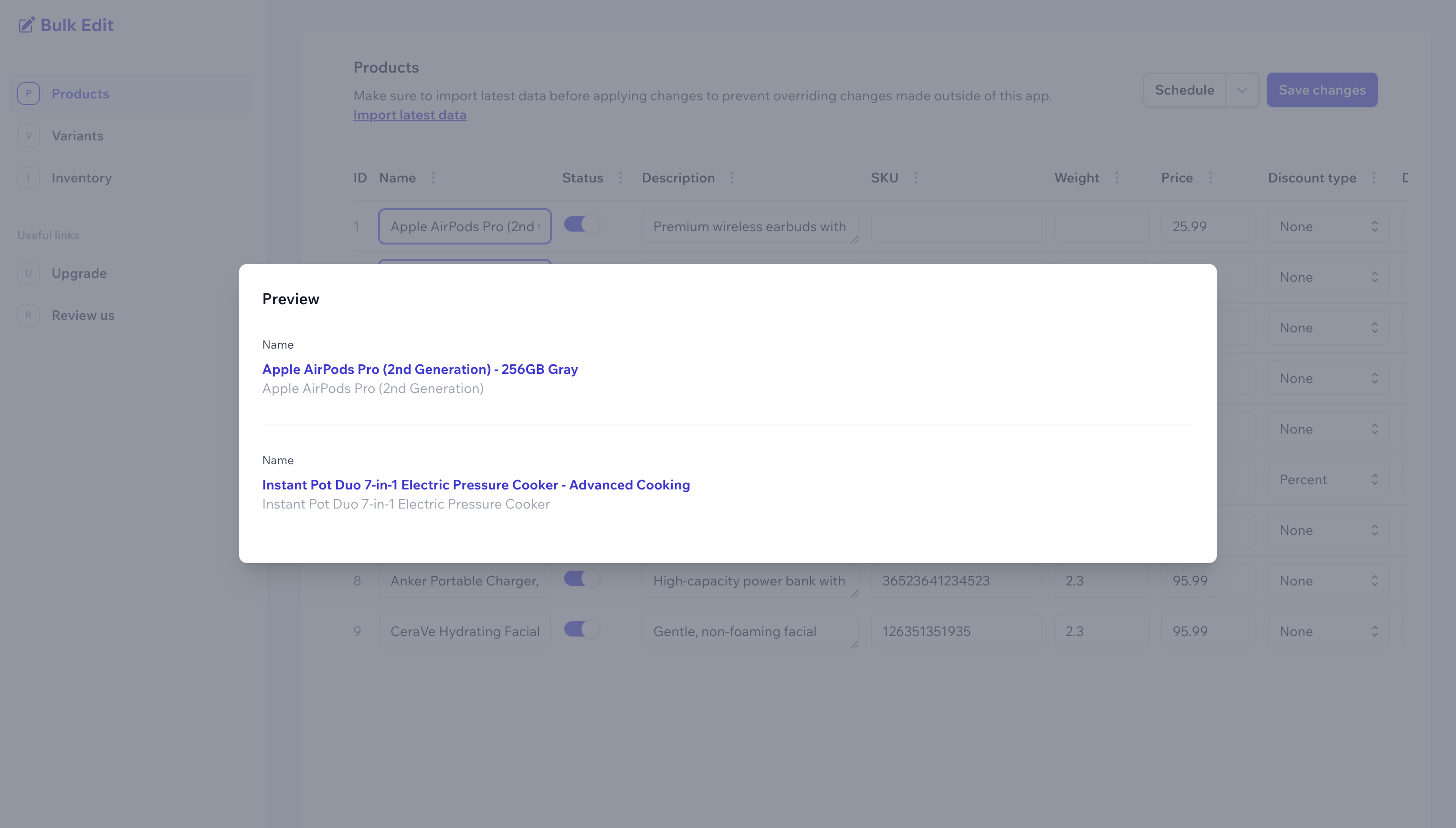Click the Schedule button
1456x828 pixels.
1184,90
